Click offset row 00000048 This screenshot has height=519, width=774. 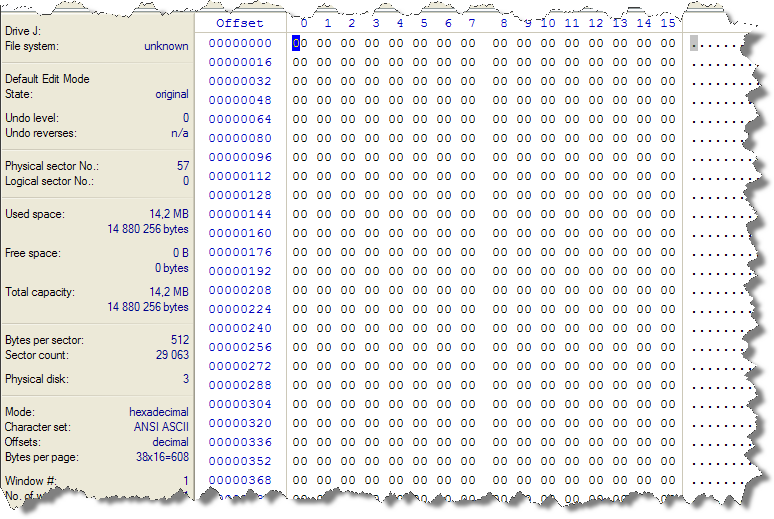point(240,100)
